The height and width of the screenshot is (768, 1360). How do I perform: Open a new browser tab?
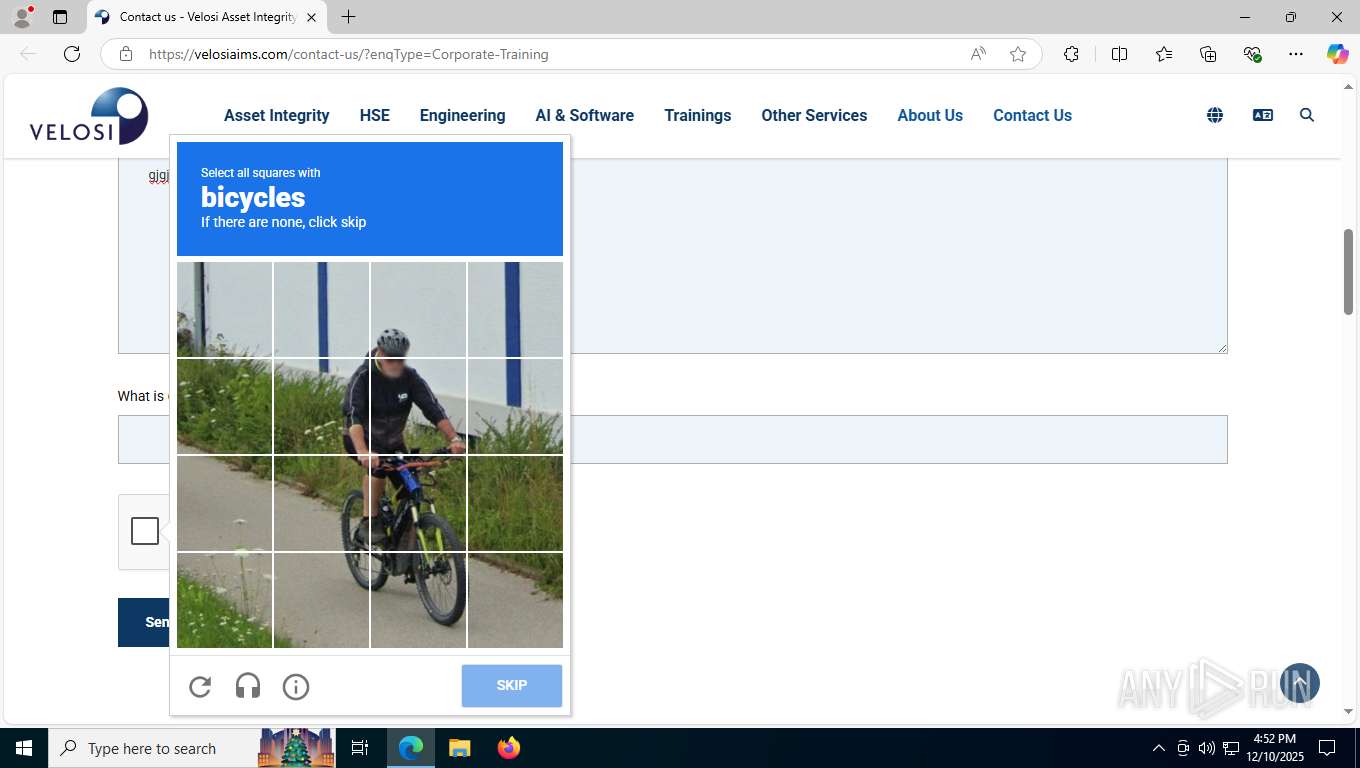point(348,17)
